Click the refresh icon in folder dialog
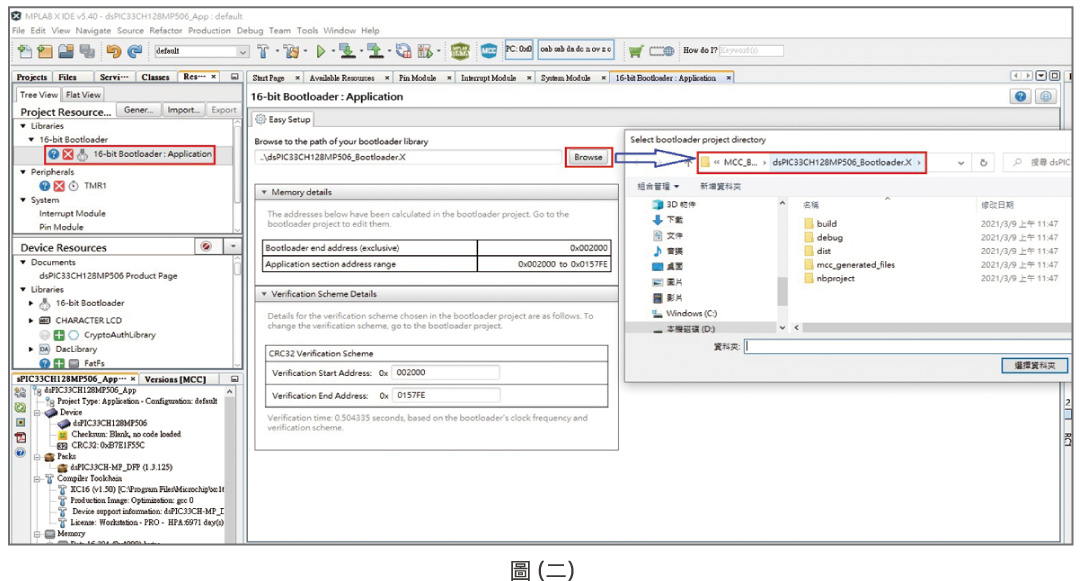Screen dimensions: 1082x581 point(984,162)
